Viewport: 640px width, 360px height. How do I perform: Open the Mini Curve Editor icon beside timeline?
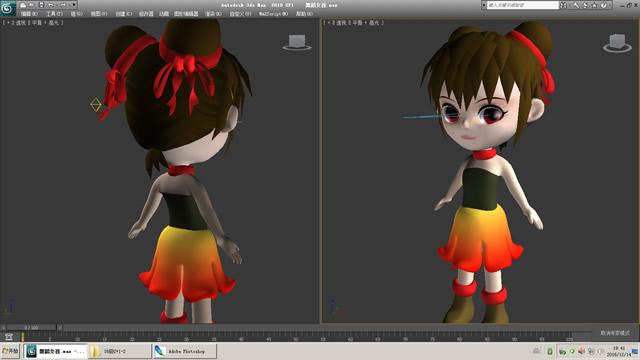[9, 337]
